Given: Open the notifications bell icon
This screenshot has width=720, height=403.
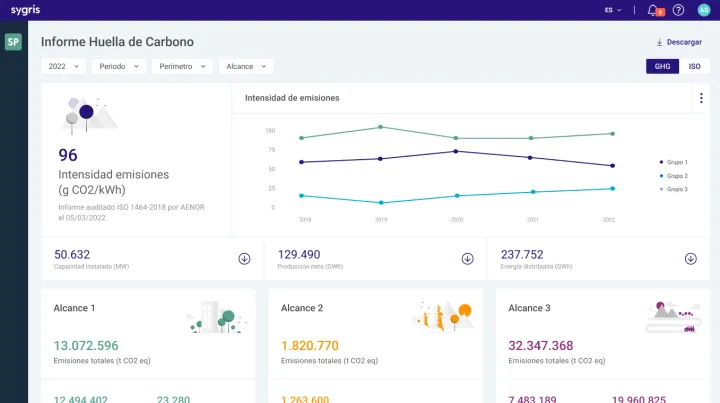Looking at the screenshot, I should (653, 10).
